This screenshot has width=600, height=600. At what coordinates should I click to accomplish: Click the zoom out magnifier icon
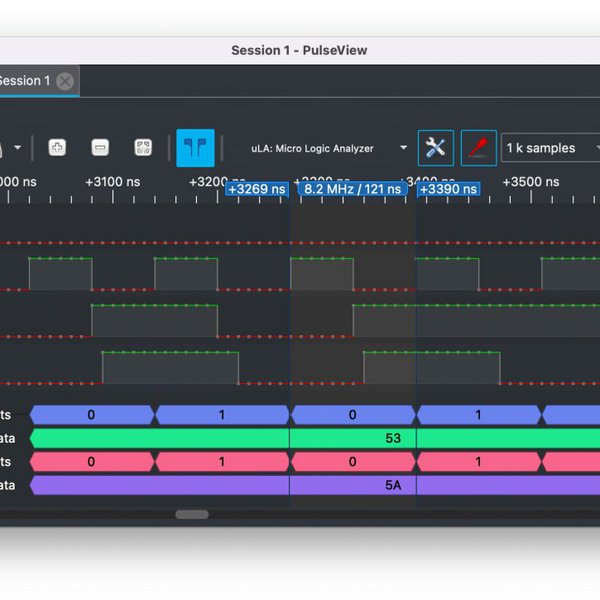tap(100, 148)
